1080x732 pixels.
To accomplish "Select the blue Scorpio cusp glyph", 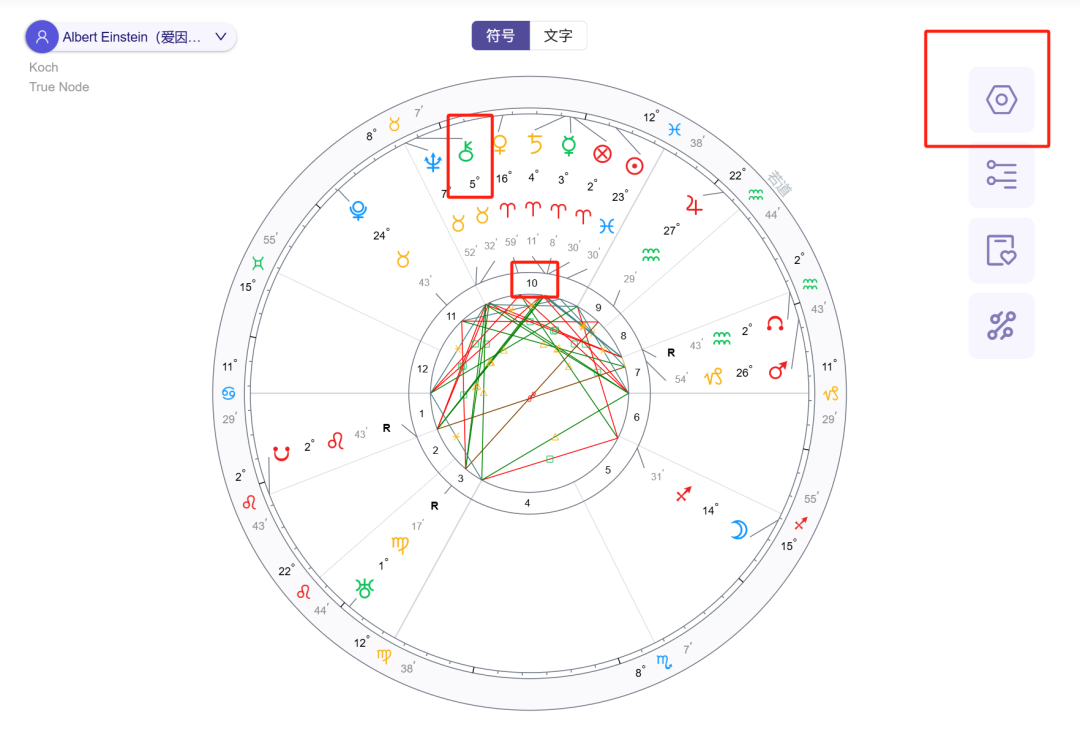I will pos(664,662).
